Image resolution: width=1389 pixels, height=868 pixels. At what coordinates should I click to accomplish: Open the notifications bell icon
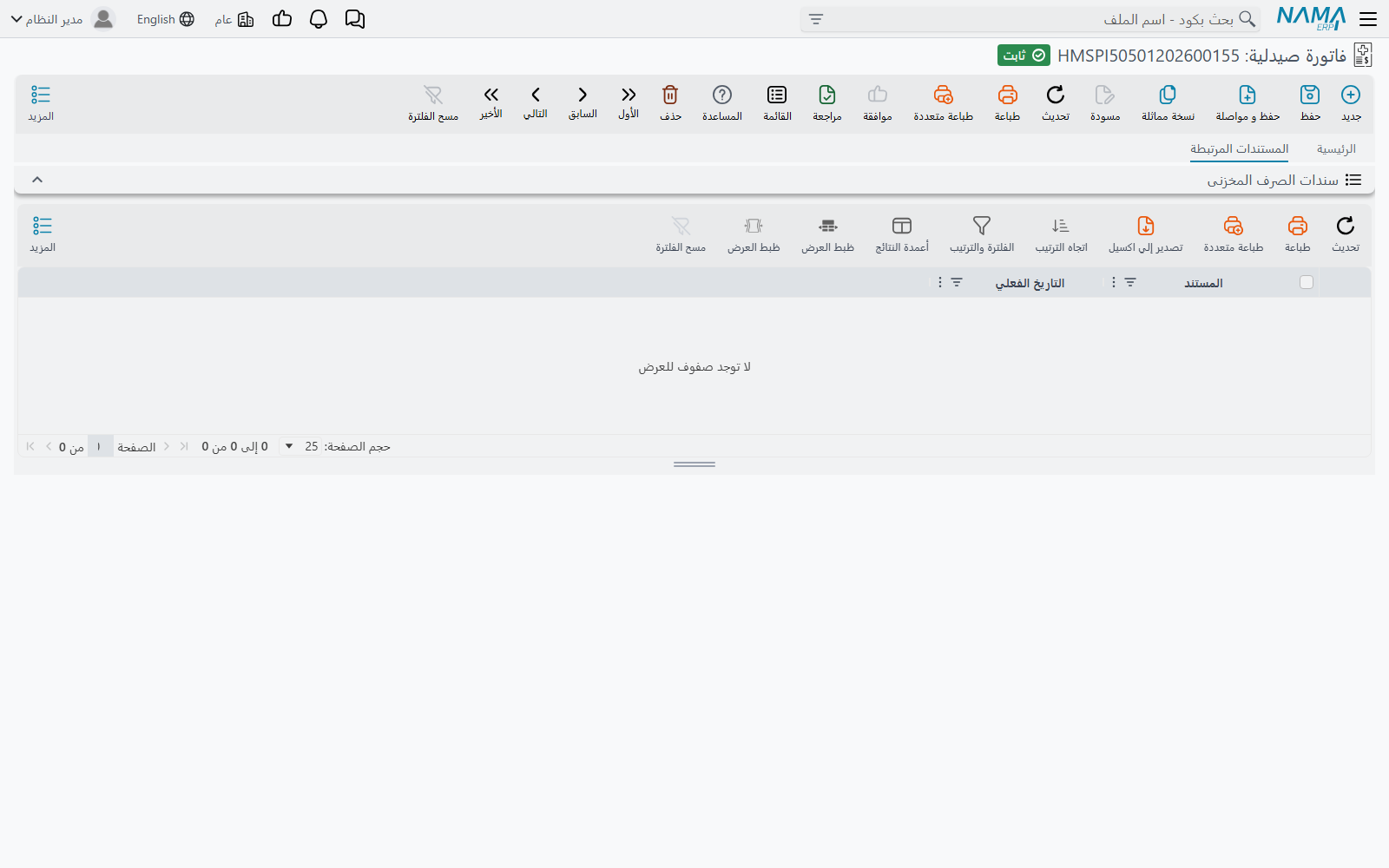(x=319, y=19)
